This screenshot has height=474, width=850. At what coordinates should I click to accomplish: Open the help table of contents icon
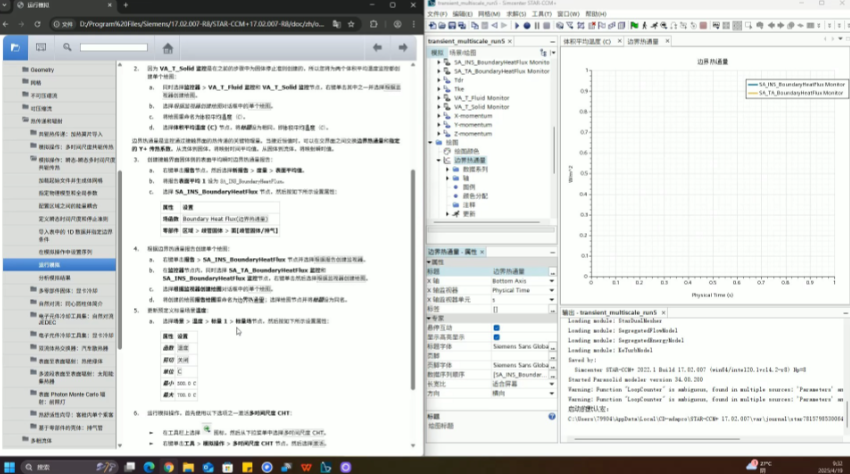[15, 47]
